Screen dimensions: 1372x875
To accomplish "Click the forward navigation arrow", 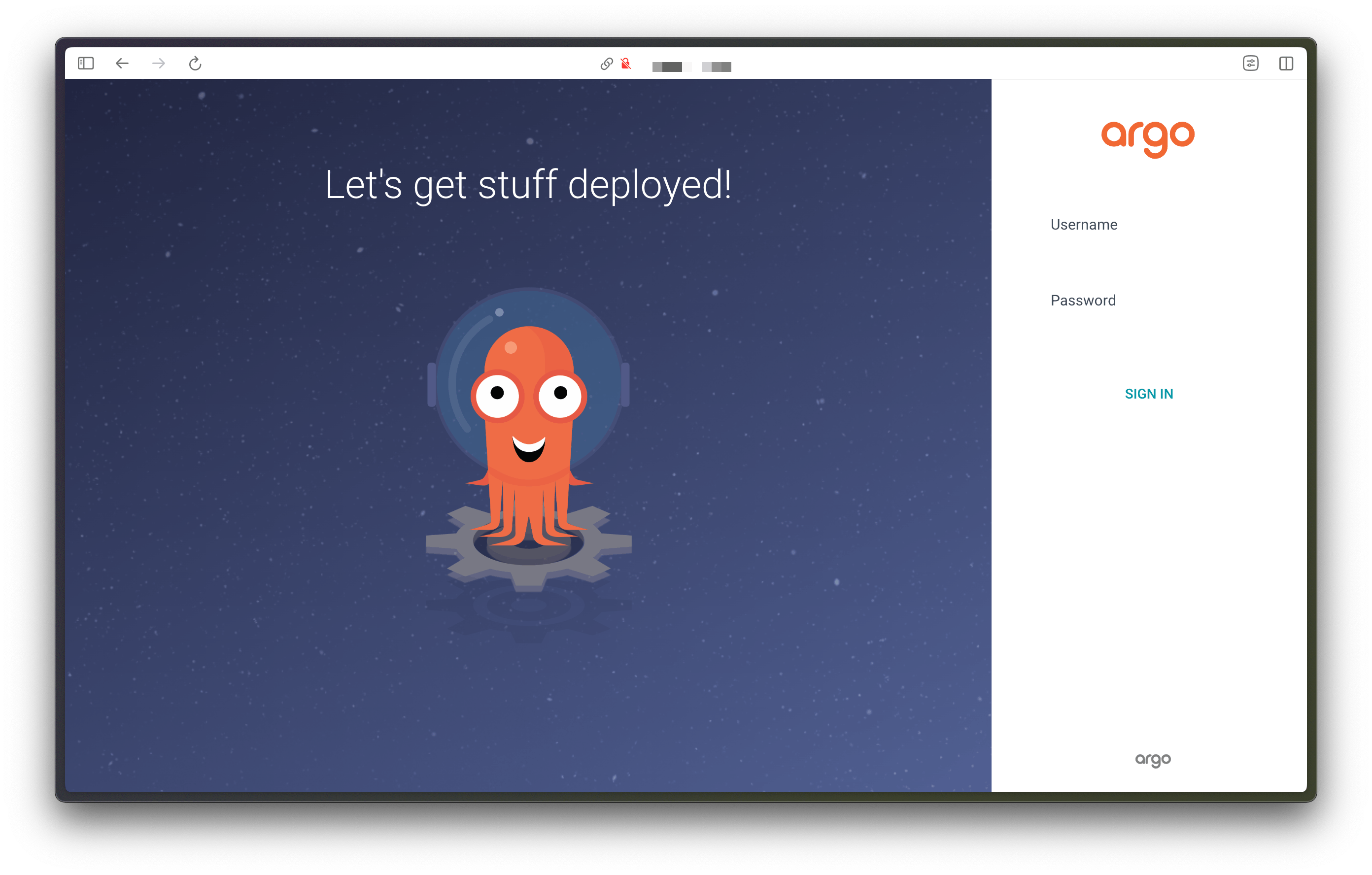I will tap(158, 64).
